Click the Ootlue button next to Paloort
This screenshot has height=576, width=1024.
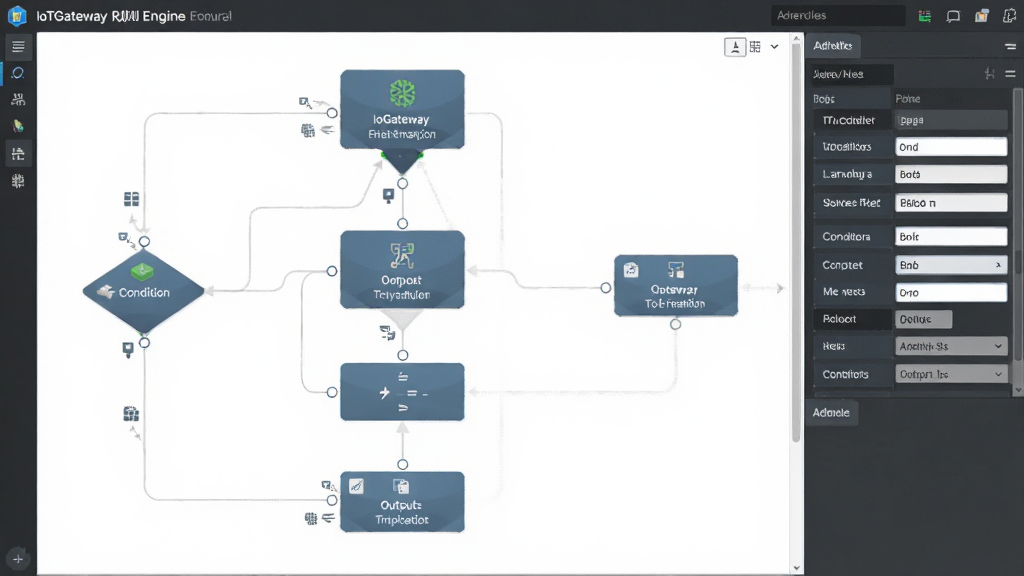(x=923, y=319)
